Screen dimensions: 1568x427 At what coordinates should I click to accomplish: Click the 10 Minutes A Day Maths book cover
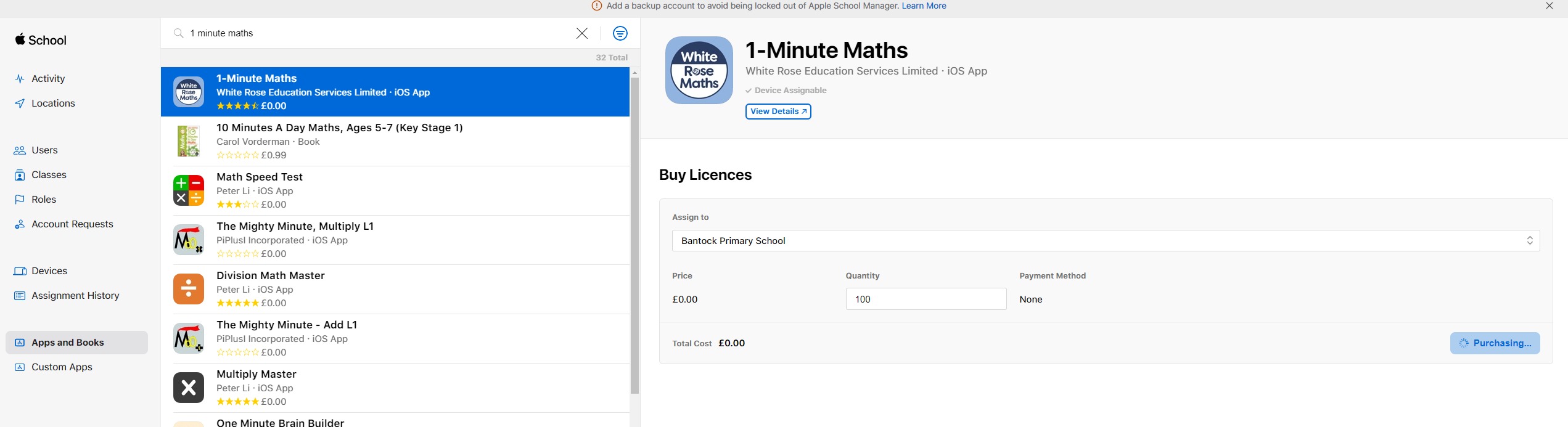[189, 141]
